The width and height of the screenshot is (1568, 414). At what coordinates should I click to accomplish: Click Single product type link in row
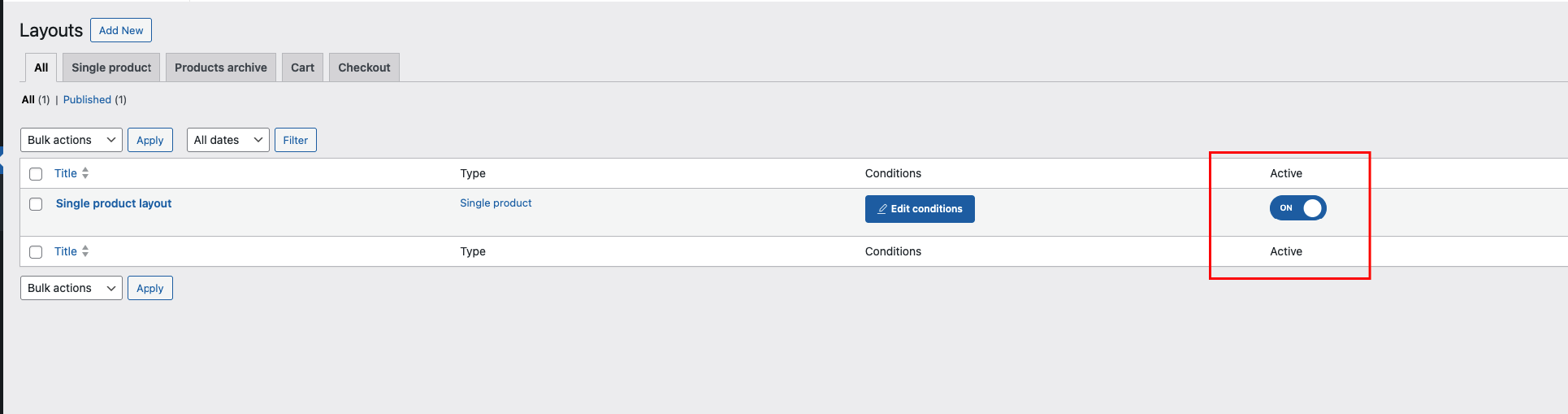496,203
